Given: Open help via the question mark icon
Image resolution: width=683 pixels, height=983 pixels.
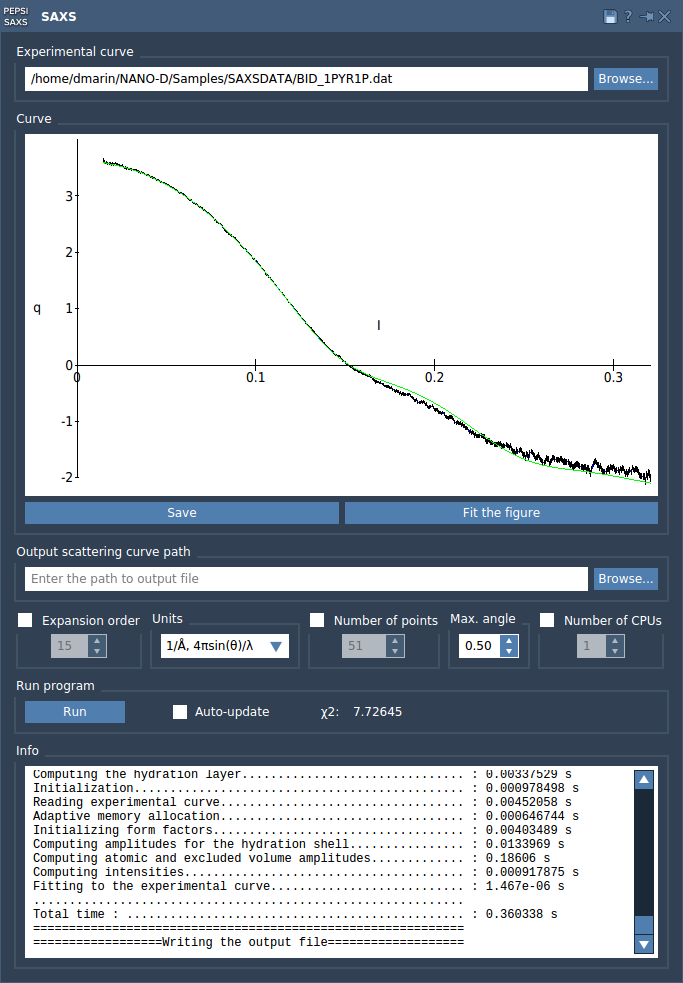Looking at the screenshot, I should (628, 16).
